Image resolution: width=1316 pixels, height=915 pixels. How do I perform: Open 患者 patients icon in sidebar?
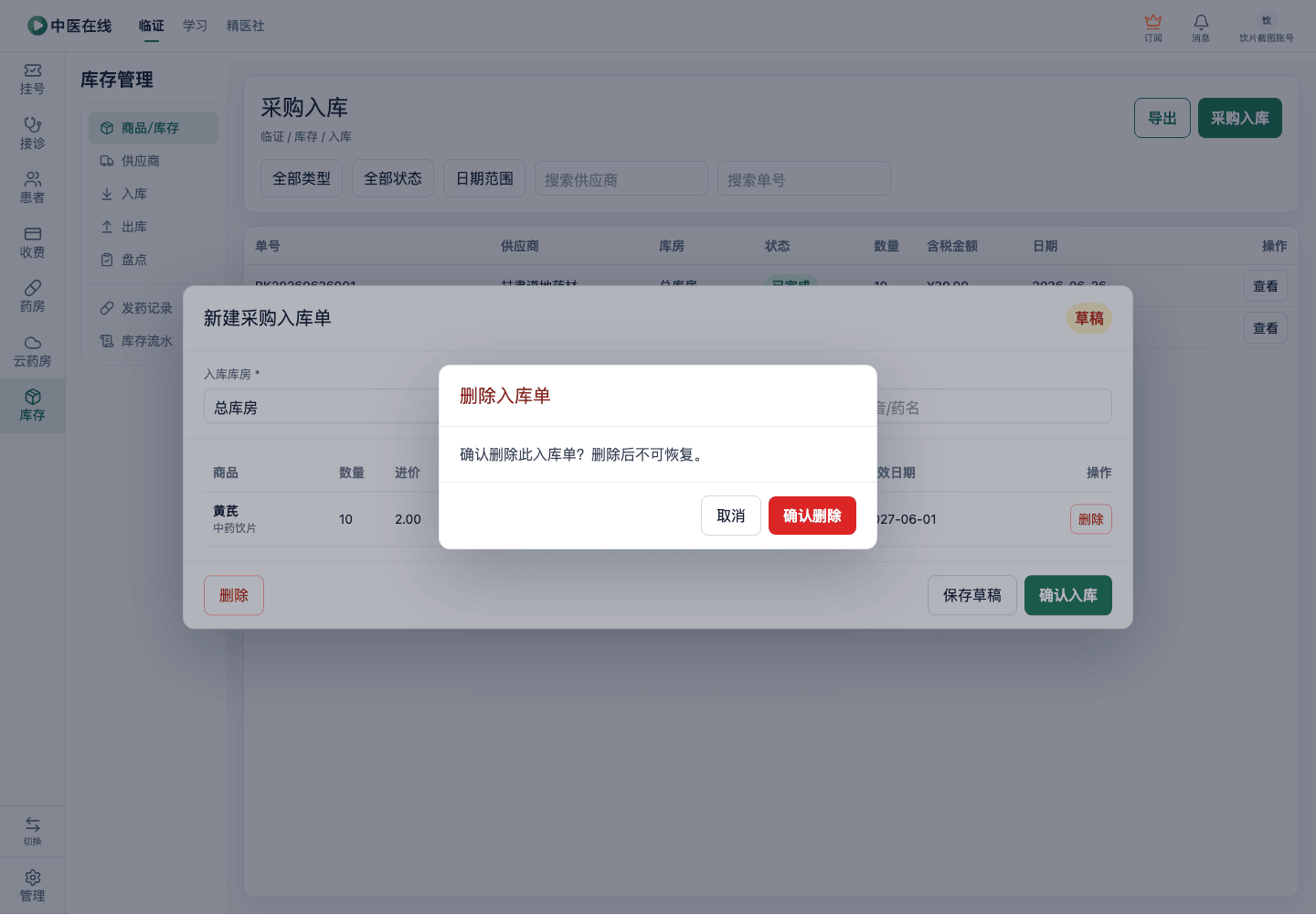pyautogui.click(x=32, y=187)
